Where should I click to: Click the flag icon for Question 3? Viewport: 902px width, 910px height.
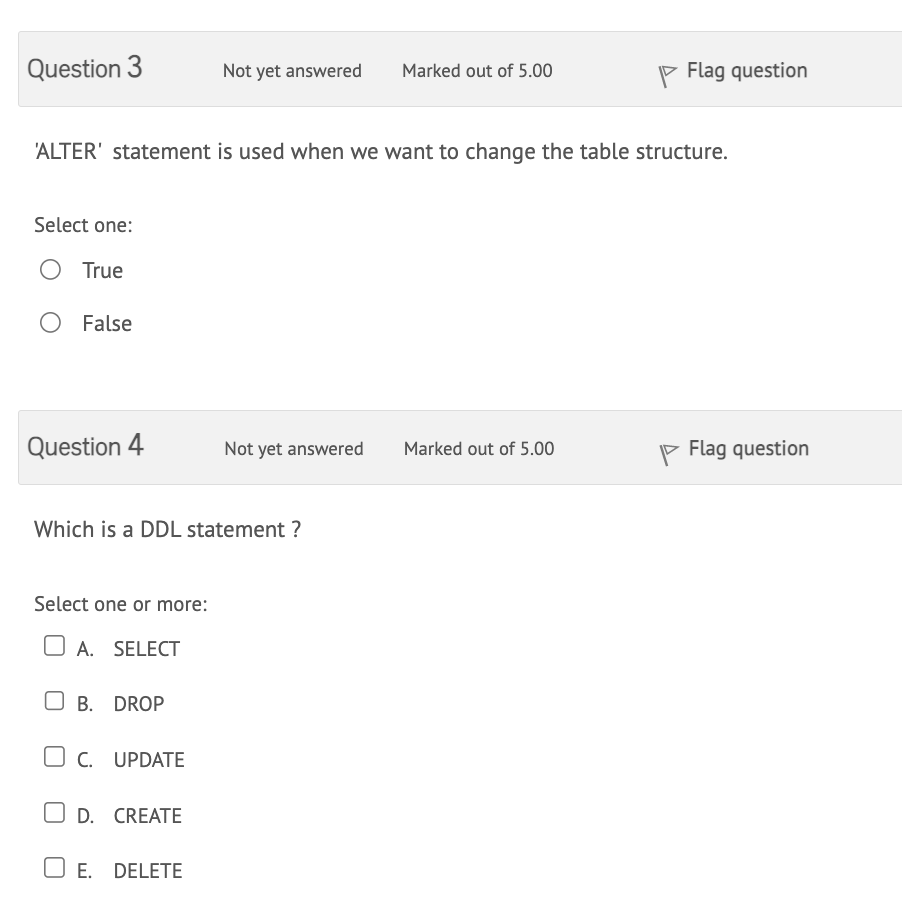[668, 73]
